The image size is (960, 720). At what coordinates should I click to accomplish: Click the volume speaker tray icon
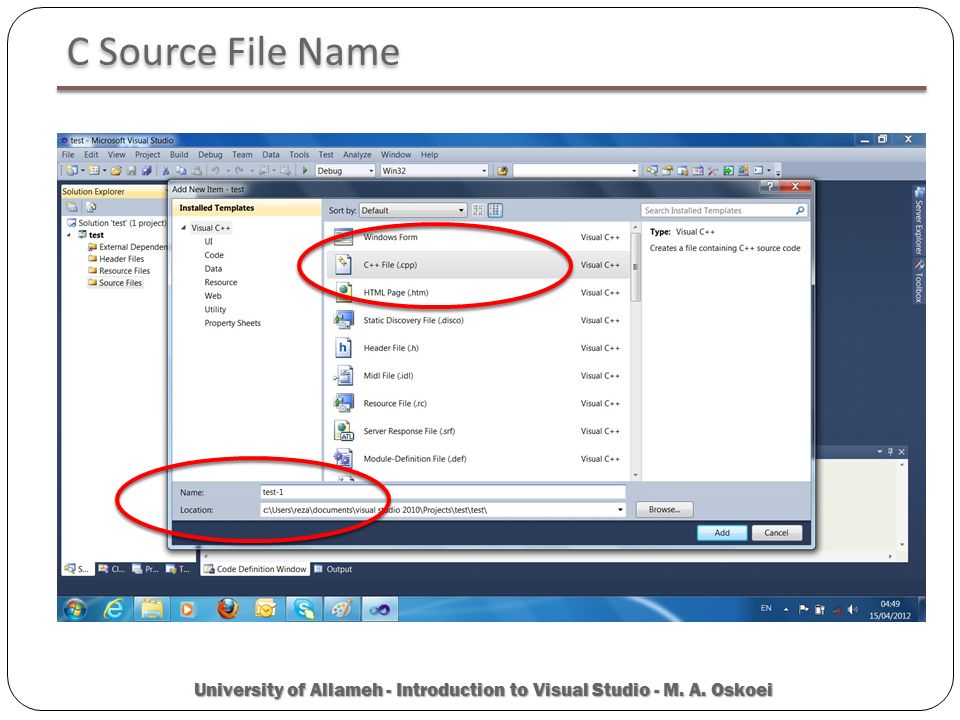pyautogui.click(x=852, y=609)
